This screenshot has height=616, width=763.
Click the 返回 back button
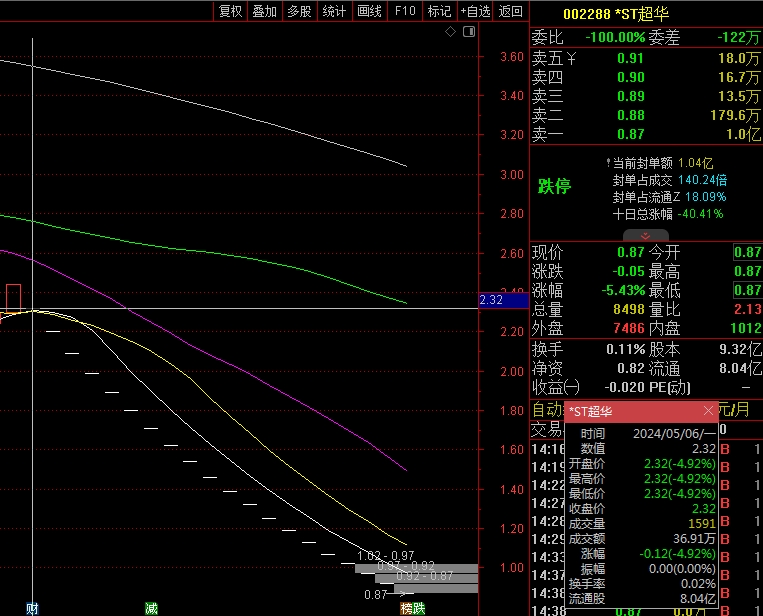(x=510, y=11)
